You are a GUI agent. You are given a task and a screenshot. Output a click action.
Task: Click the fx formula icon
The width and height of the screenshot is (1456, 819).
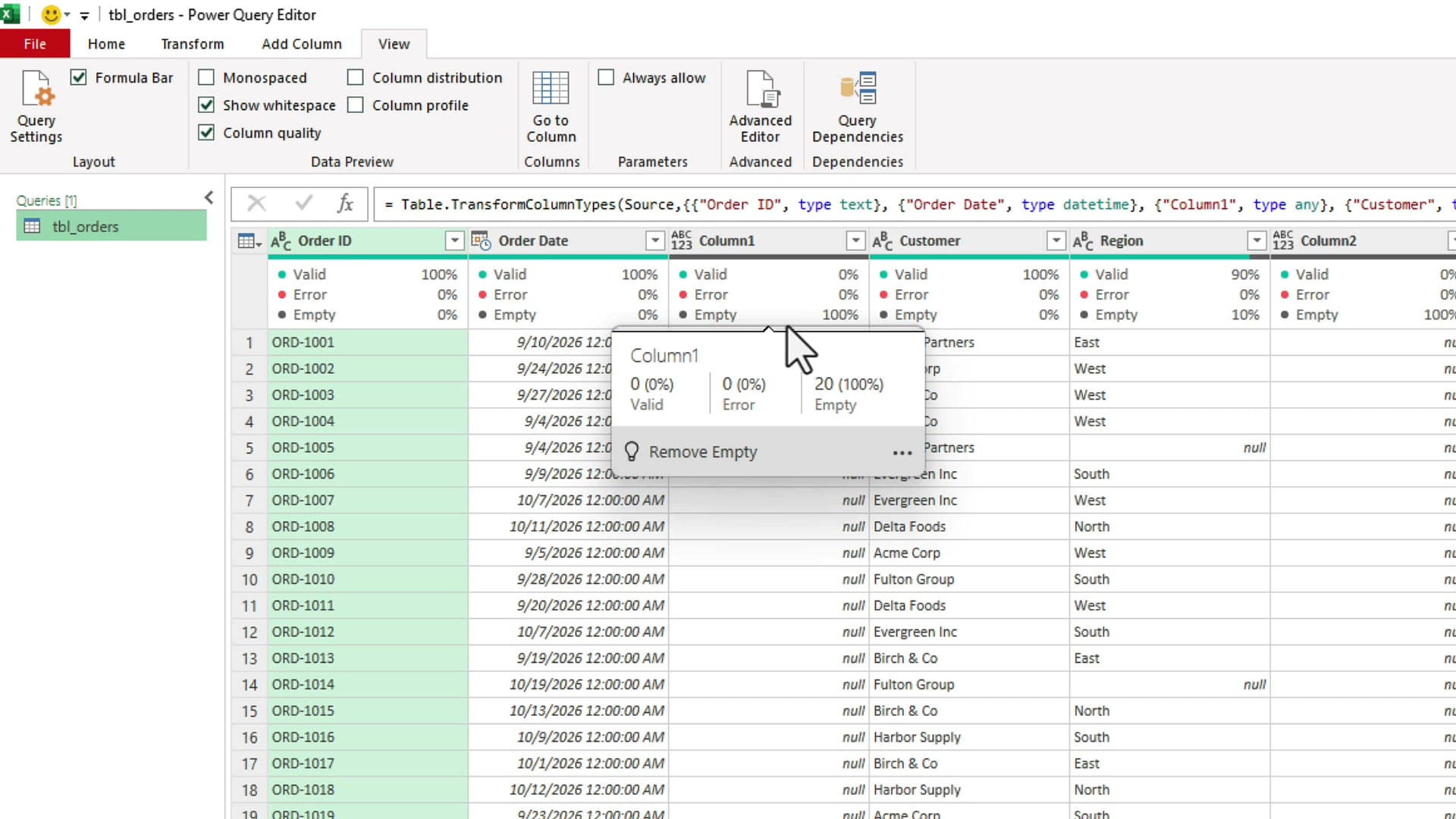click(x=345, y=203)
